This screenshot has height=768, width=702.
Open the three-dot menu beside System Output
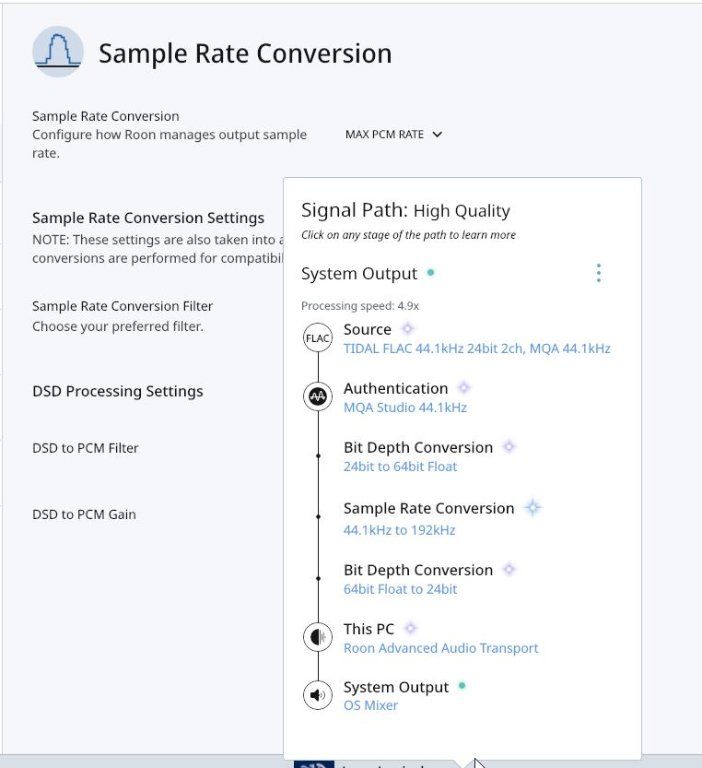pyautogui.click(x=598, y=273)
